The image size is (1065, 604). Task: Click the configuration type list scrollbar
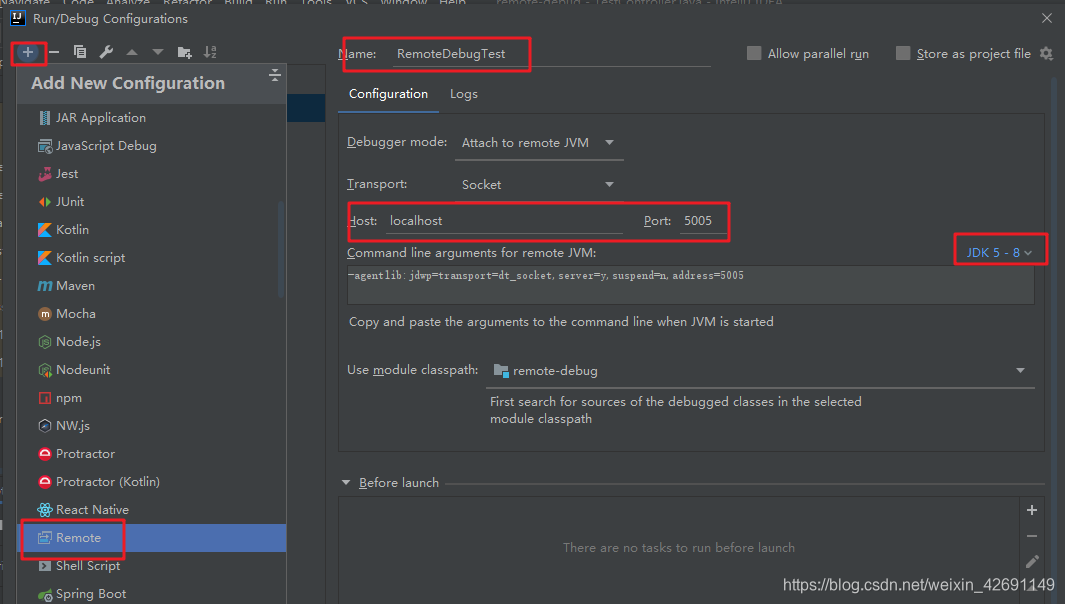point(281,249)
